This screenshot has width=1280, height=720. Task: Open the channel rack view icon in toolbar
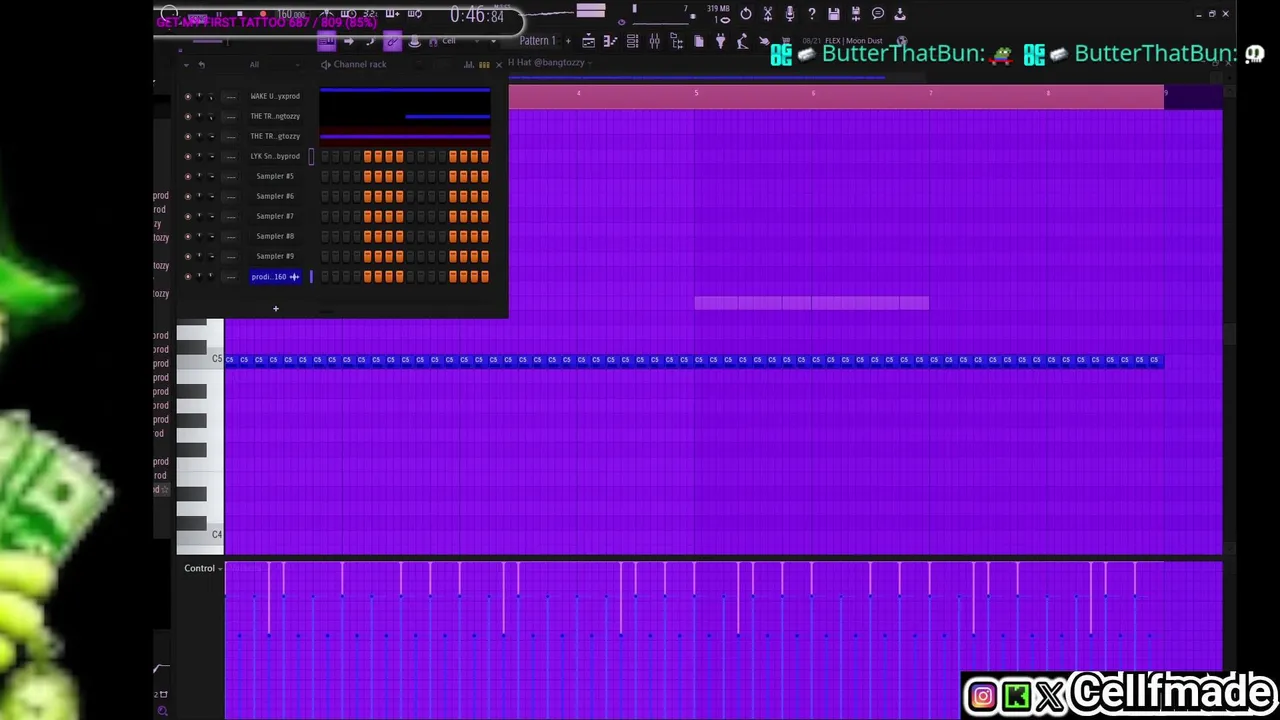[632, 41]
